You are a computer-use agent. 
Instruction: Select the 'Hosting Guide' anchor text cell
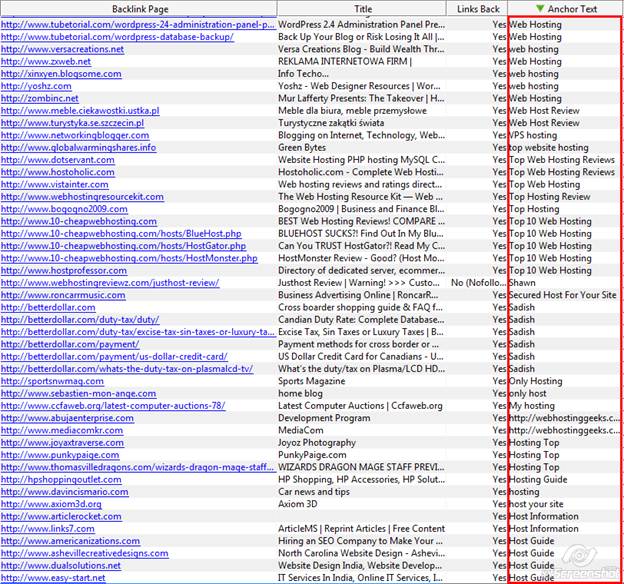pyautogui.click(x=538, y=480)
